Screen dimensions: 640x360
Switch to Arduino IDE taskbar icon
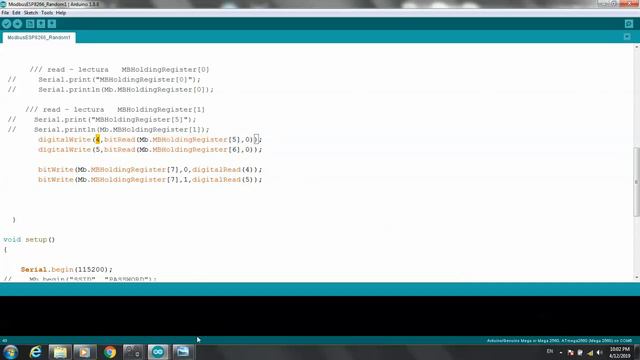(158, 352)
